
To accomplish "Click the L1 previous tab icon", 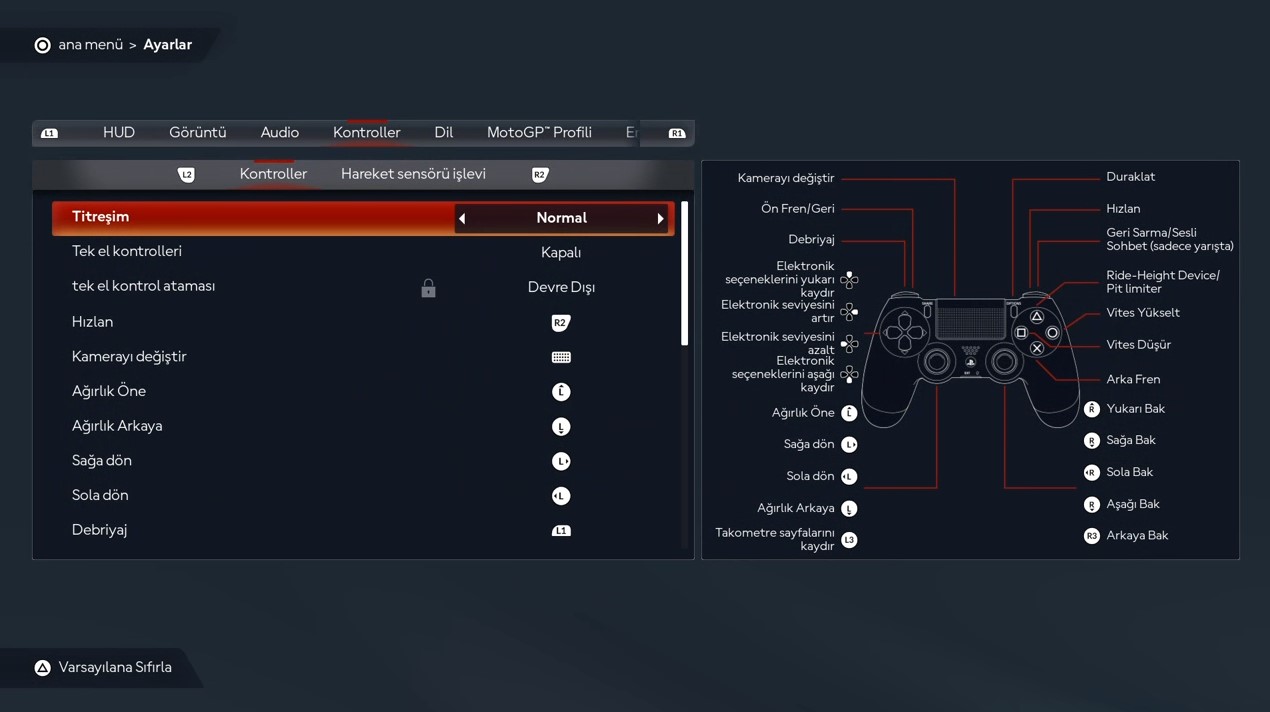I will point(49,133).
